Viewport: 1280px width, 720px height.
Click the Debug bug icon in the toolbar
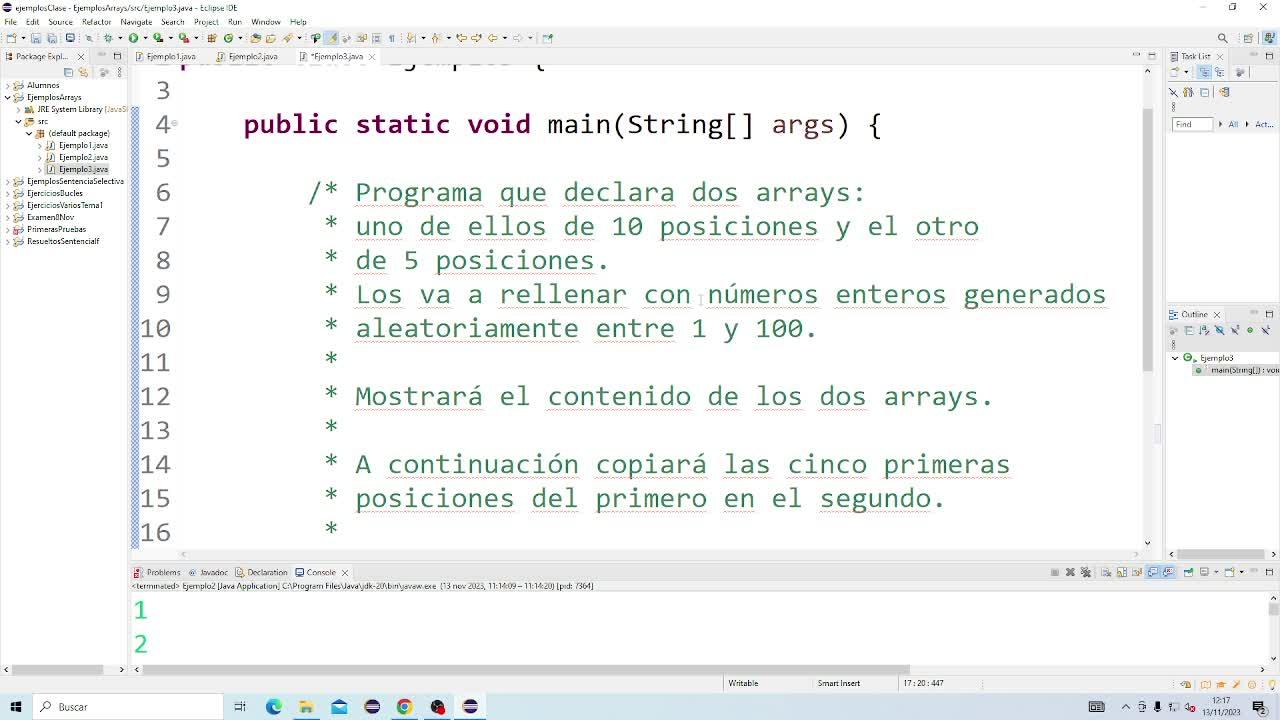point(107,38)
